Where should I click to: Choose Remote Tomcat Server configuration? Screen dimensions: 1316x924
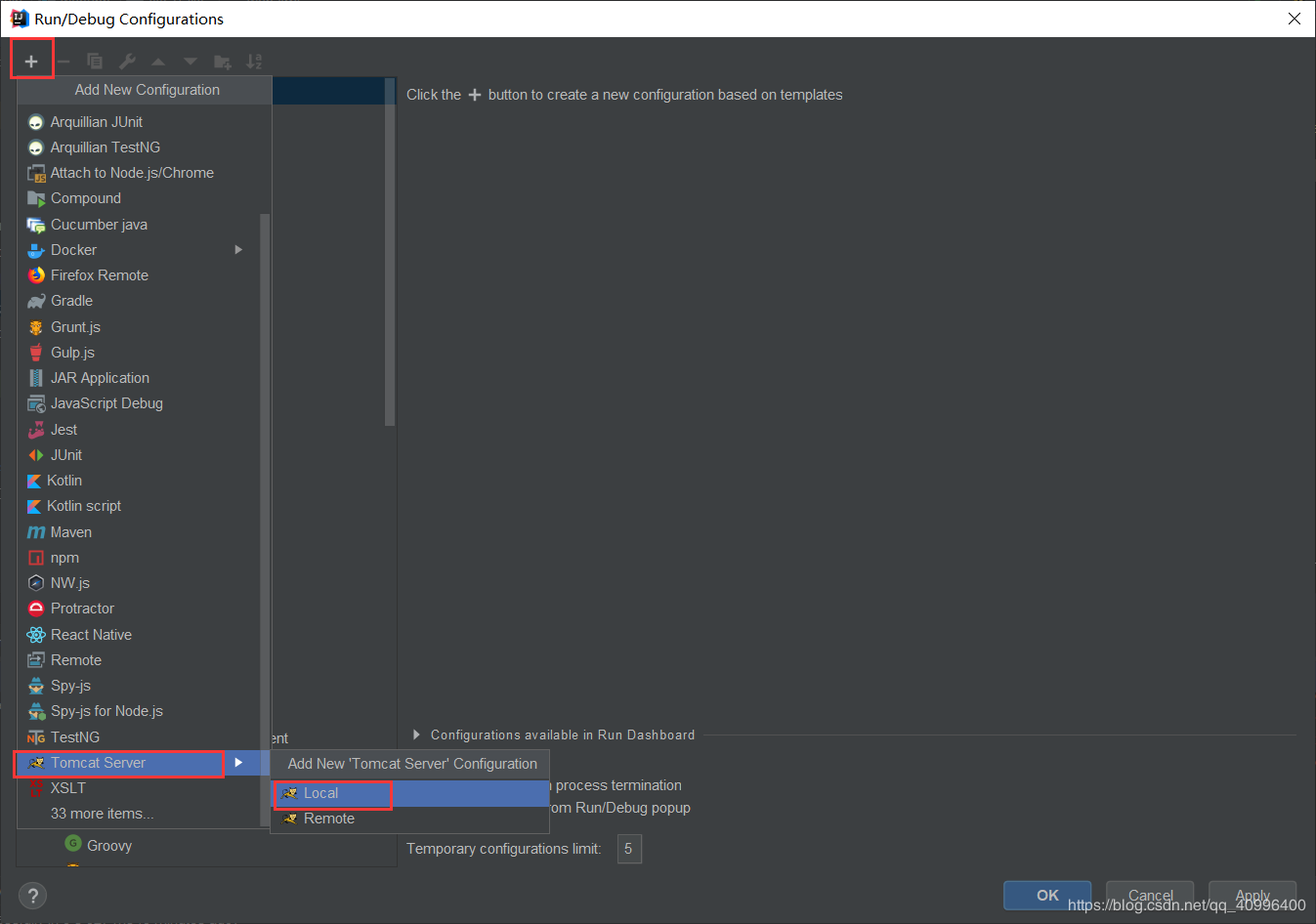pos(410,819)
